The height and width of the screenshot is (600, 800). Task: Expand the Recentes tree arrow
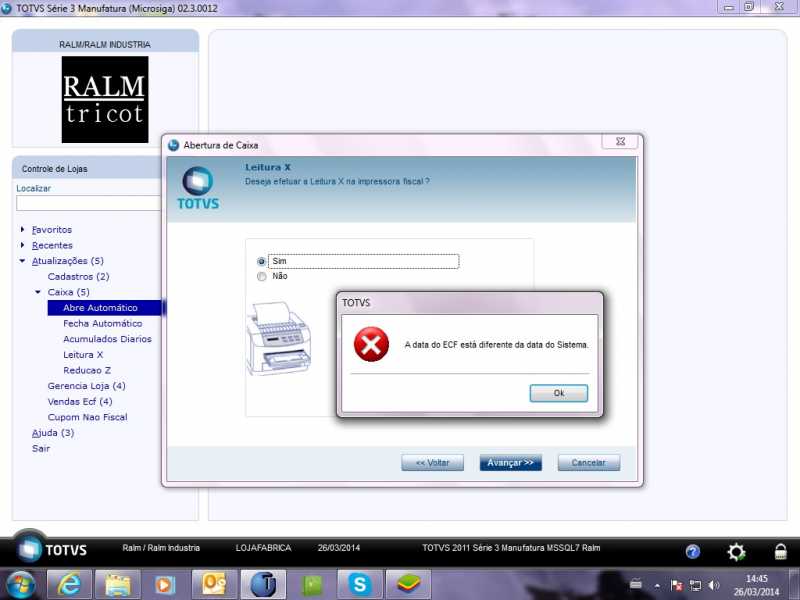click(22, 245)
